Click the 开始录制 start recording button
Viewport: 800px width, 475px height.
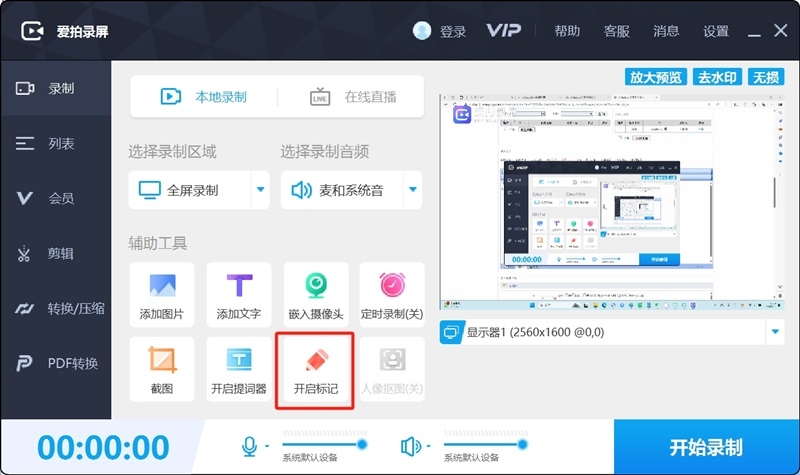click(706, 447)
